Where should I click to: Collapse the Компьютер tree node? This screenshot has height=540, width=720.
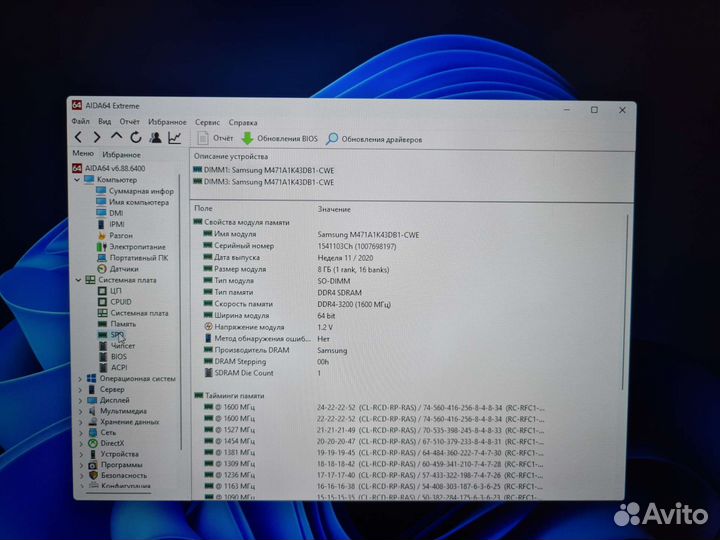78,180
